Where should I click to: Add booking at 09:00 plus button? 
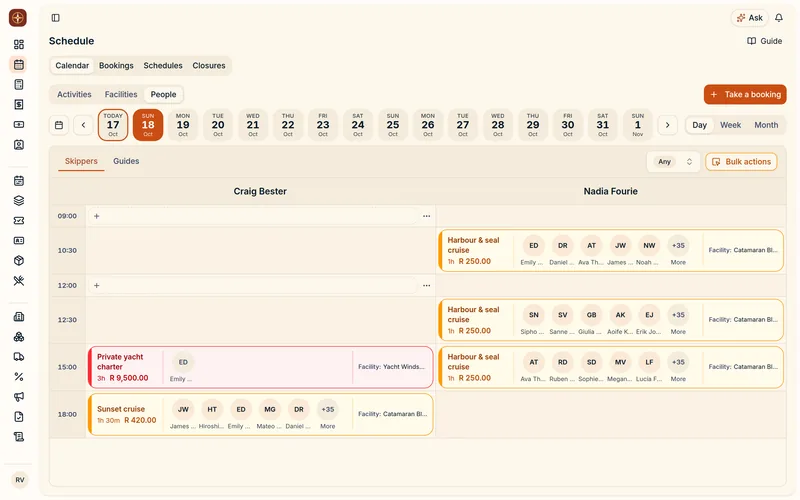click(x=96, y=216)
